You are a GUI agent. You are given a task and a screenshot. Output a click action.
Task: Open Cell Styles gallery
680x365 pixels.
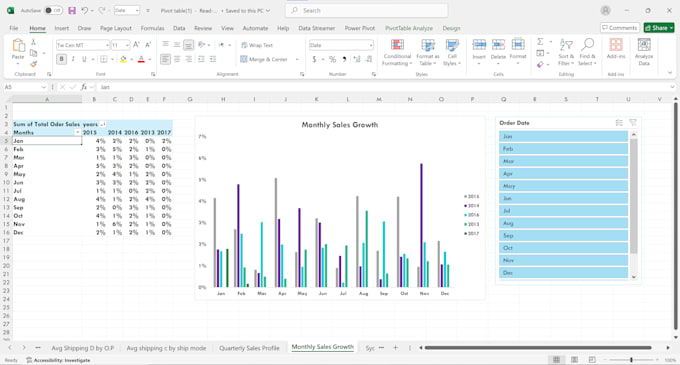click(x=452, y=52)
